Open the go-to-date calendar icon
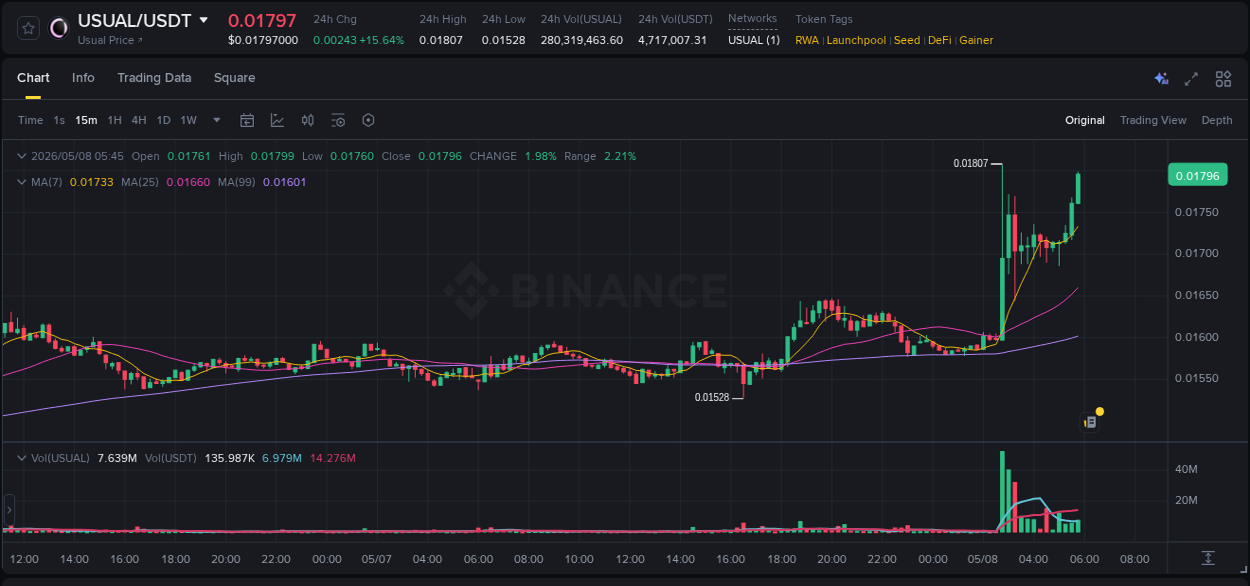Viewport: 1250px width, 586px height. click(247, 120)
